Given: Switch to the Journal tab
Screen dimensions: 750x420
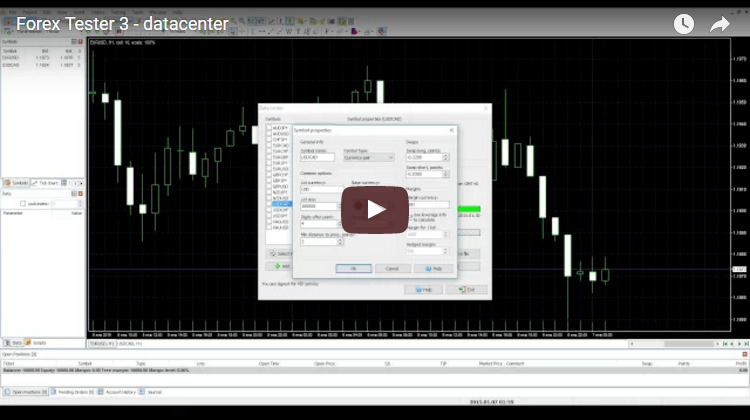Looking at the screenshot, I should (151, 392).
